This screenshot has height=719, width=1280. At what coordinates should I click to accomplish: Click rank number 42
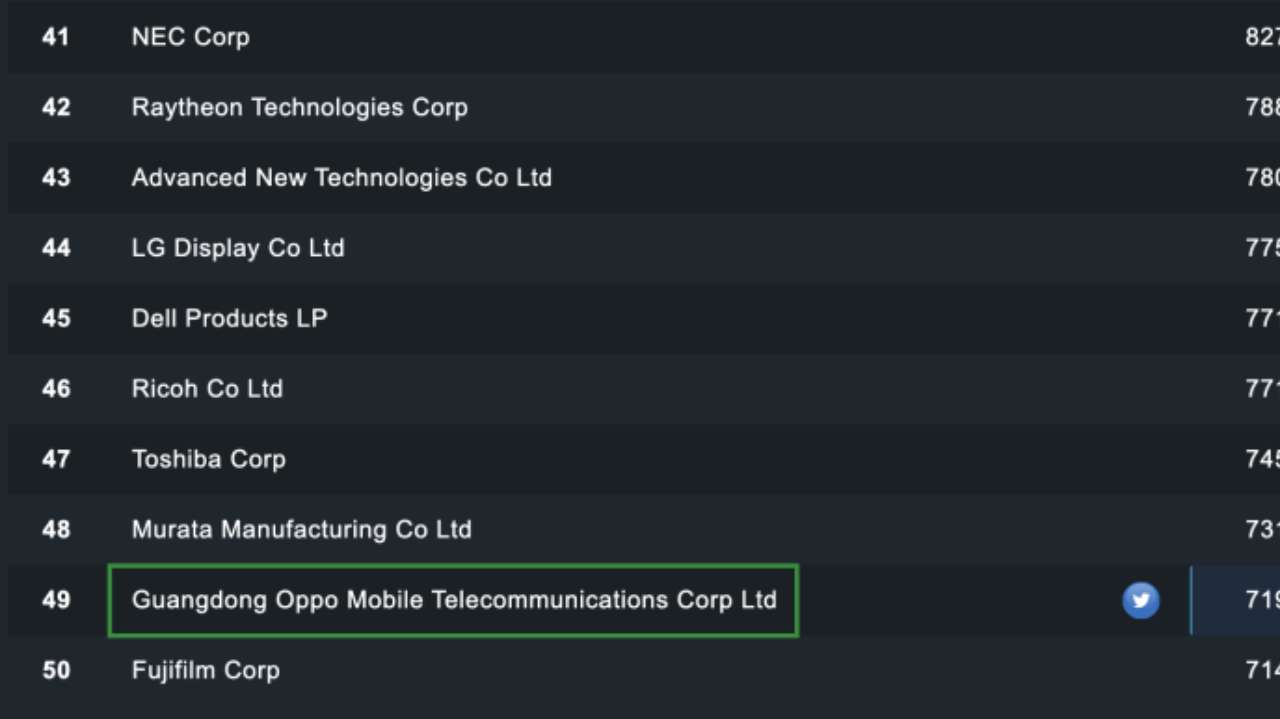tap(56, 107)
